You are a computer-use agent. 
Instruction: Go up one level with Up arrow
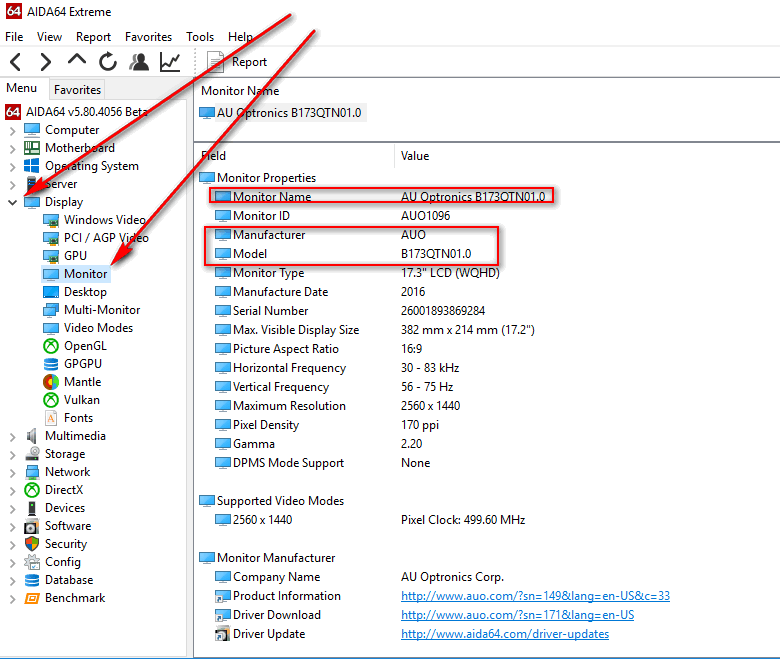pos(77,60)
